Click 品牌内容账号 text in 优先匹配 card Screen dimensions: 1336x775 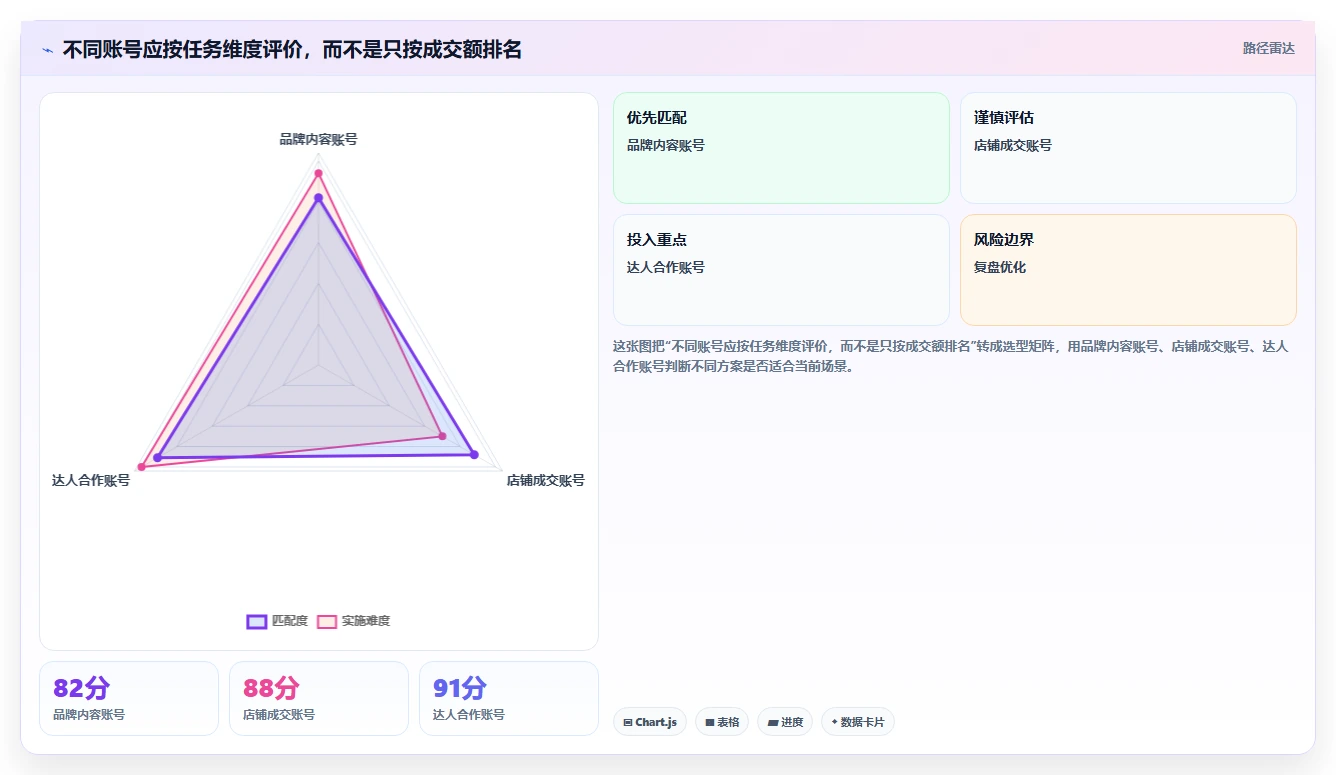[x=666, y=145]
